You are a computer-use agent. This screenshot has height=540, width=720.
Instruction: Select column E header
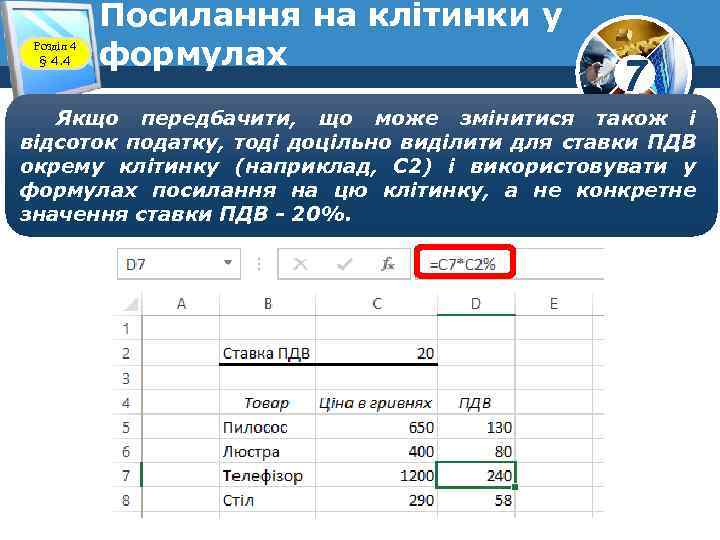coord(554,304)
